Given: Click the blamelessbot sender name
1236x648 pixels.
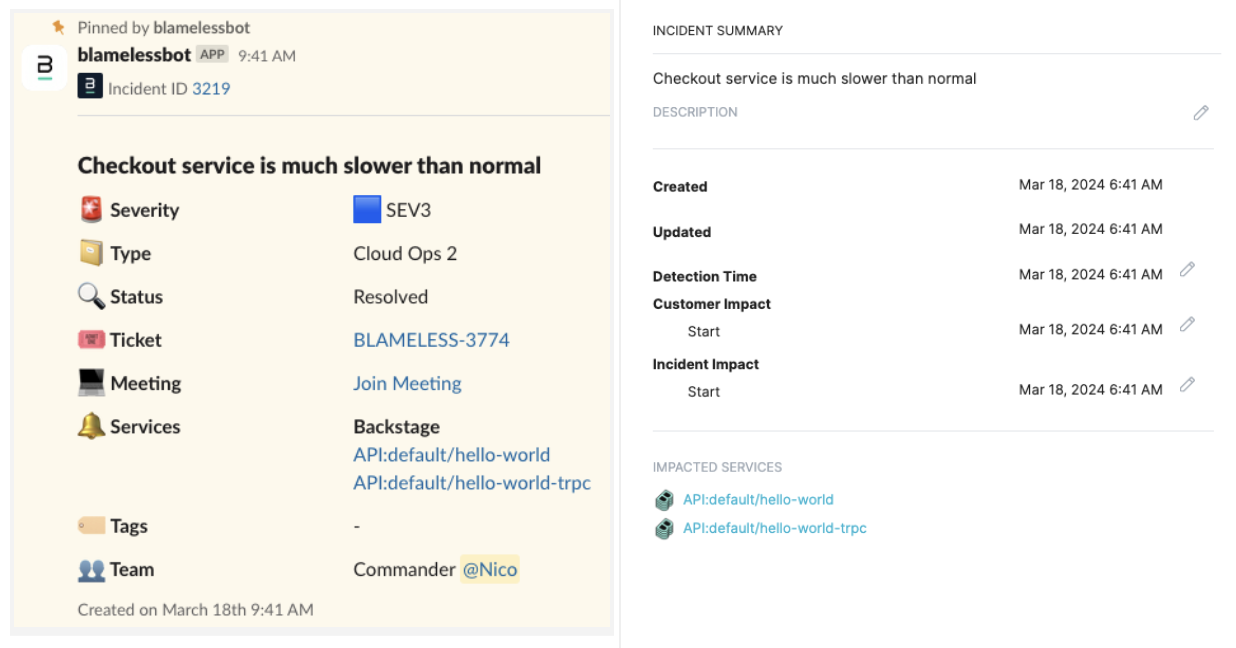Looking at the screenshot, I should point(134,55).
